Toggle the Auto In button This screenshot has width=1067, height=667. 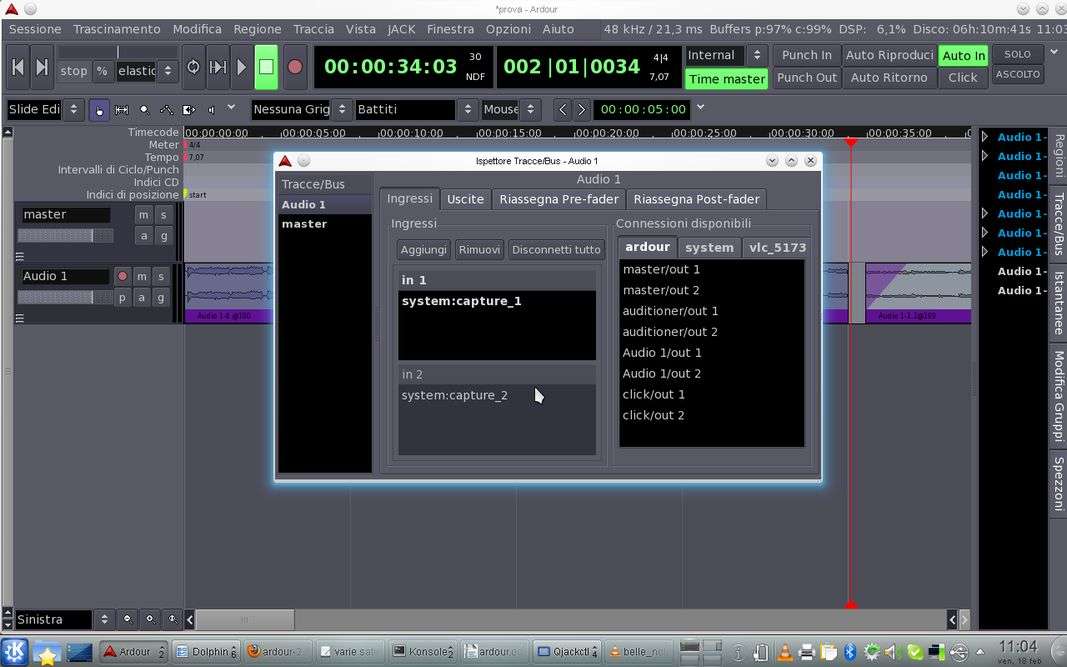point(963,56)
